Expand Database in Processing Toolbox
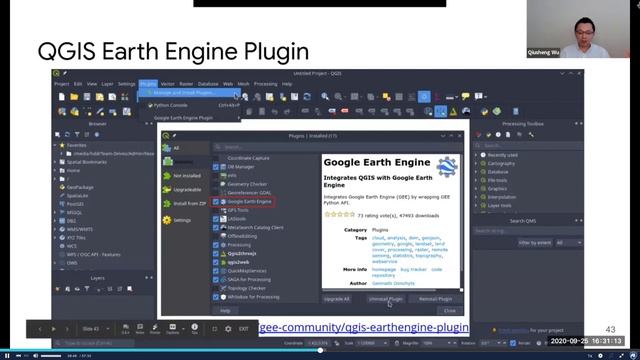Screen dimensions: 640x360 coord(476,172)
